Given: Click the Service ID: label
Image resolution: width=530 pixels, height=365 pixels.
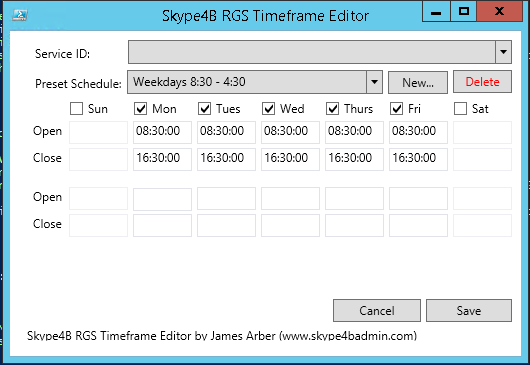Looking at the screenshot, I should click(62, 54).
